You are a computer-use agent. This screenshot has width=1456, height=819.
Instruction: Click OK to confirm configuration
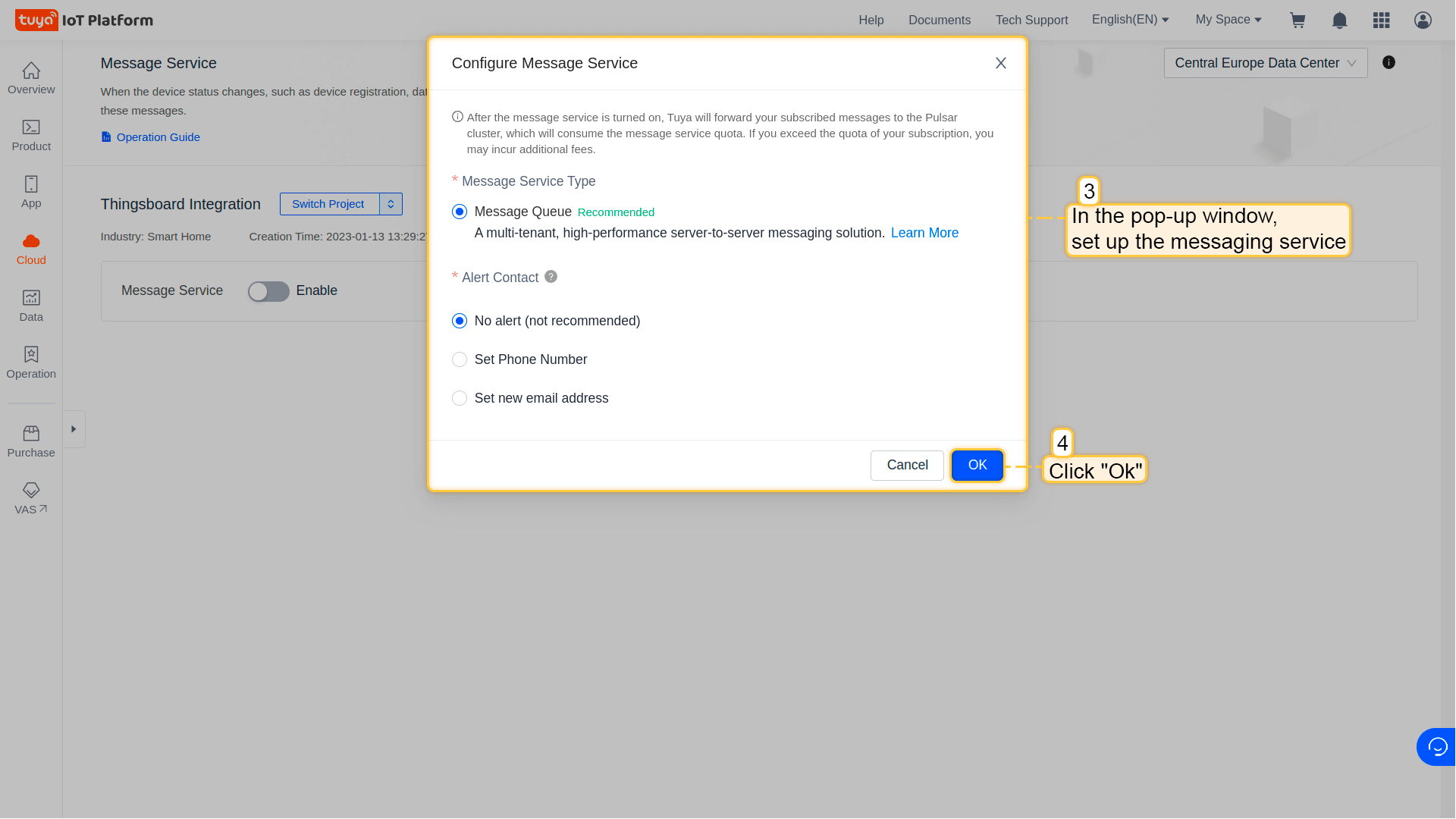tap(977, 465)
